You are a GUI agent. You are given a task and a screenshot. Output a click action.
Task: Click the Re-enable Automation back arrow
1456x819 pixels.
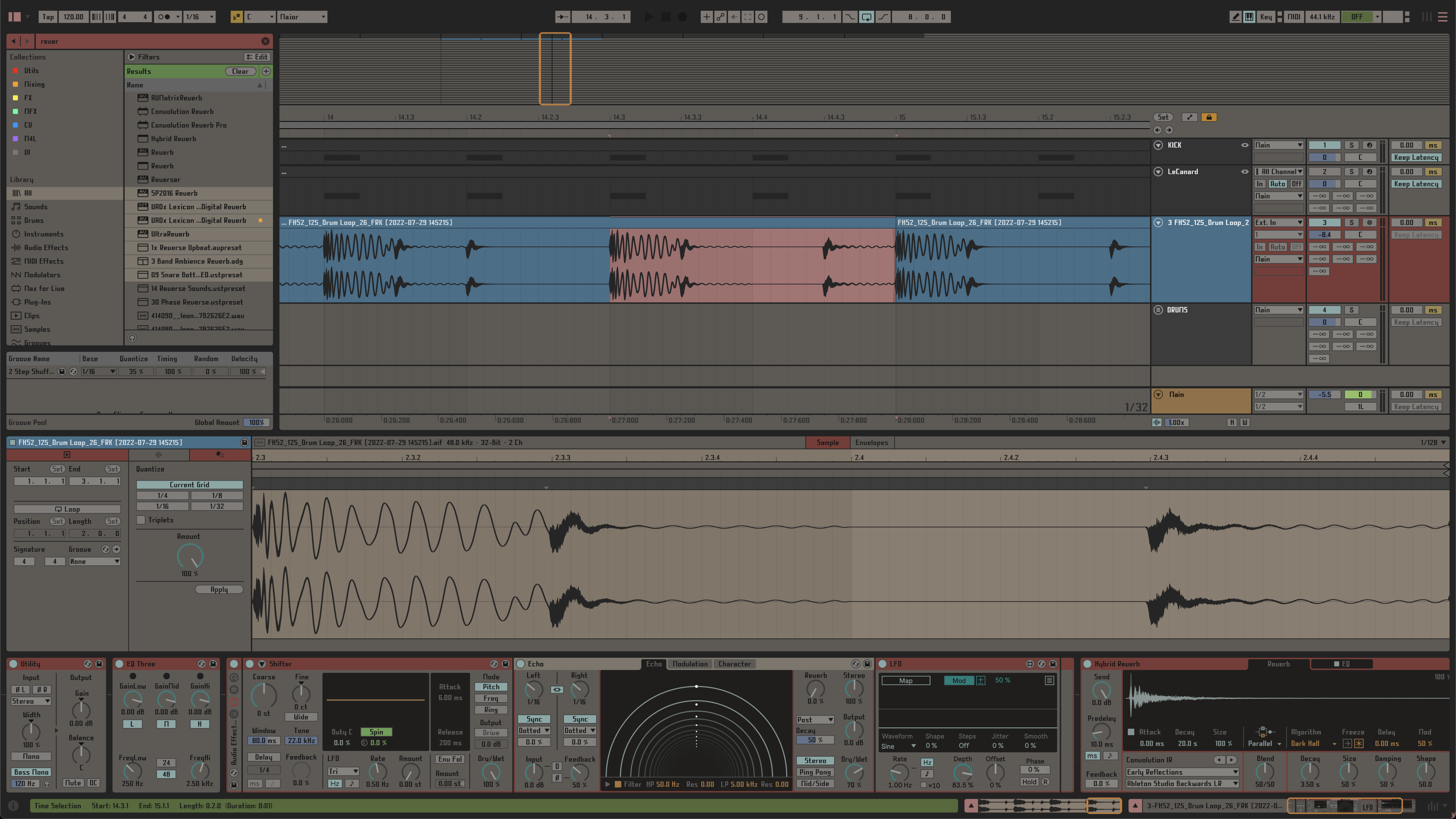click(734, 17)
